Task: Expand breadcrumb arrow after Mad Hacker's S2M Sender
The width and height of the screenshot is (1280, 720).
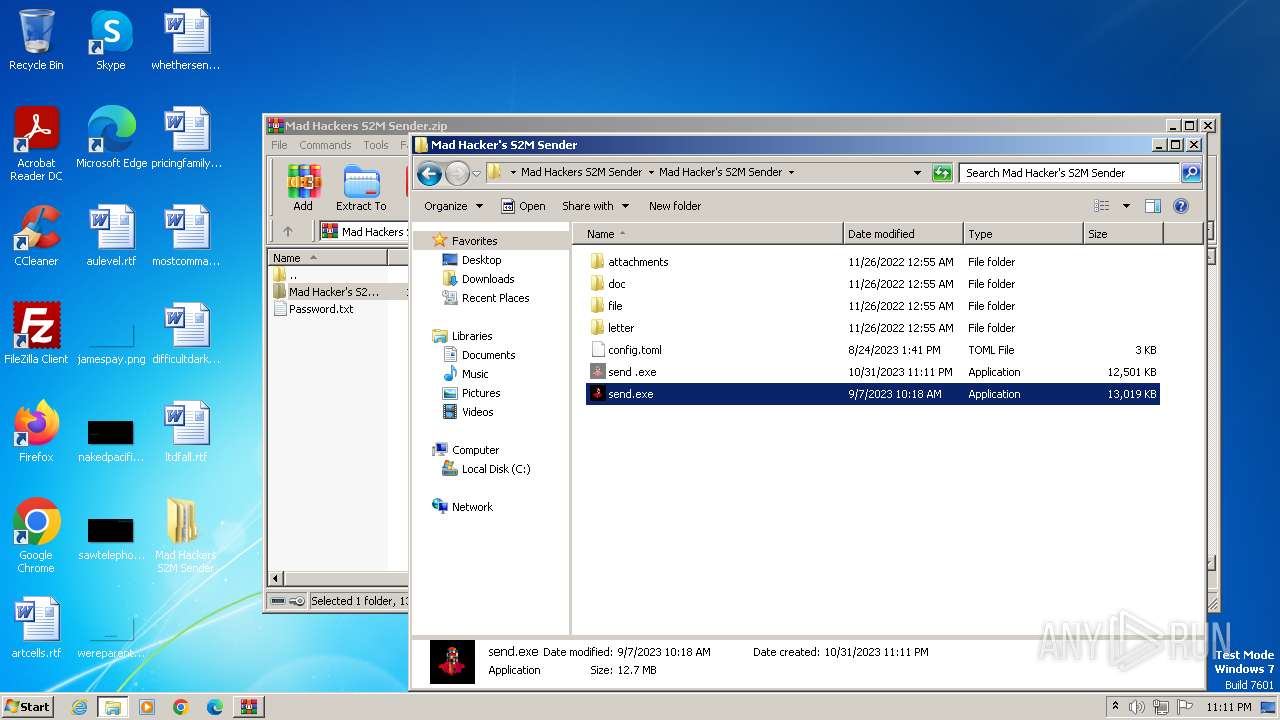Action: (791, 173)
